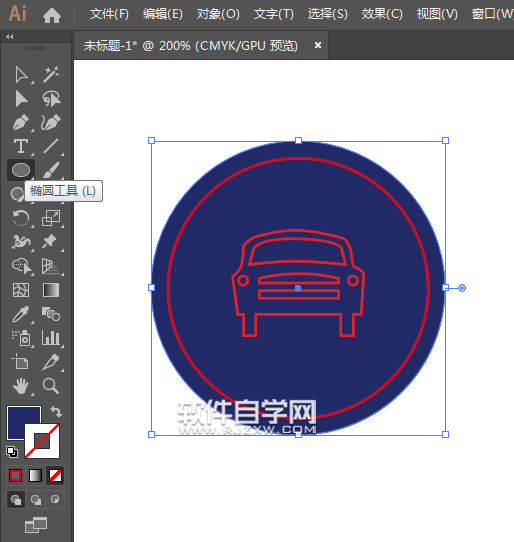Enable Draw Behind mode
514x542 pixels.
coord(36,499)
